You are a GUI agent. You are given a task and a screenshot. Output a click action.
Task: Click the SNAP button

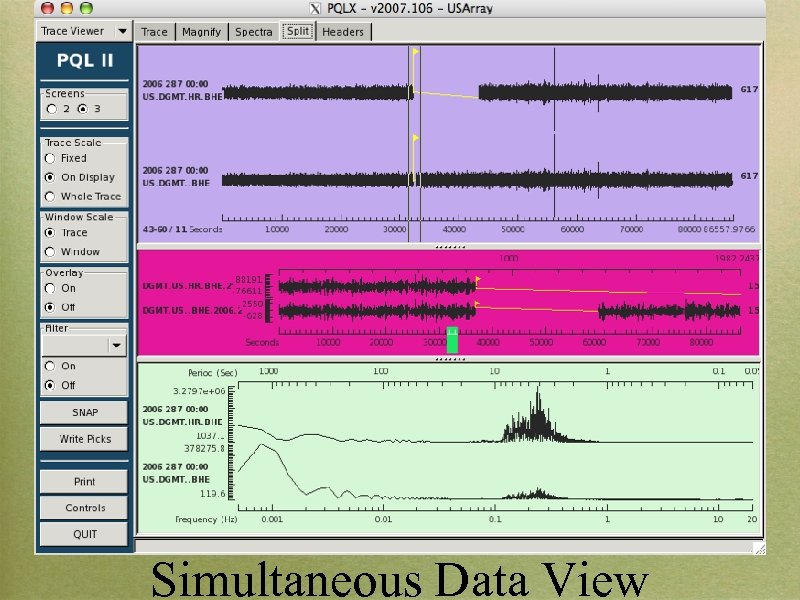point(84,412)
